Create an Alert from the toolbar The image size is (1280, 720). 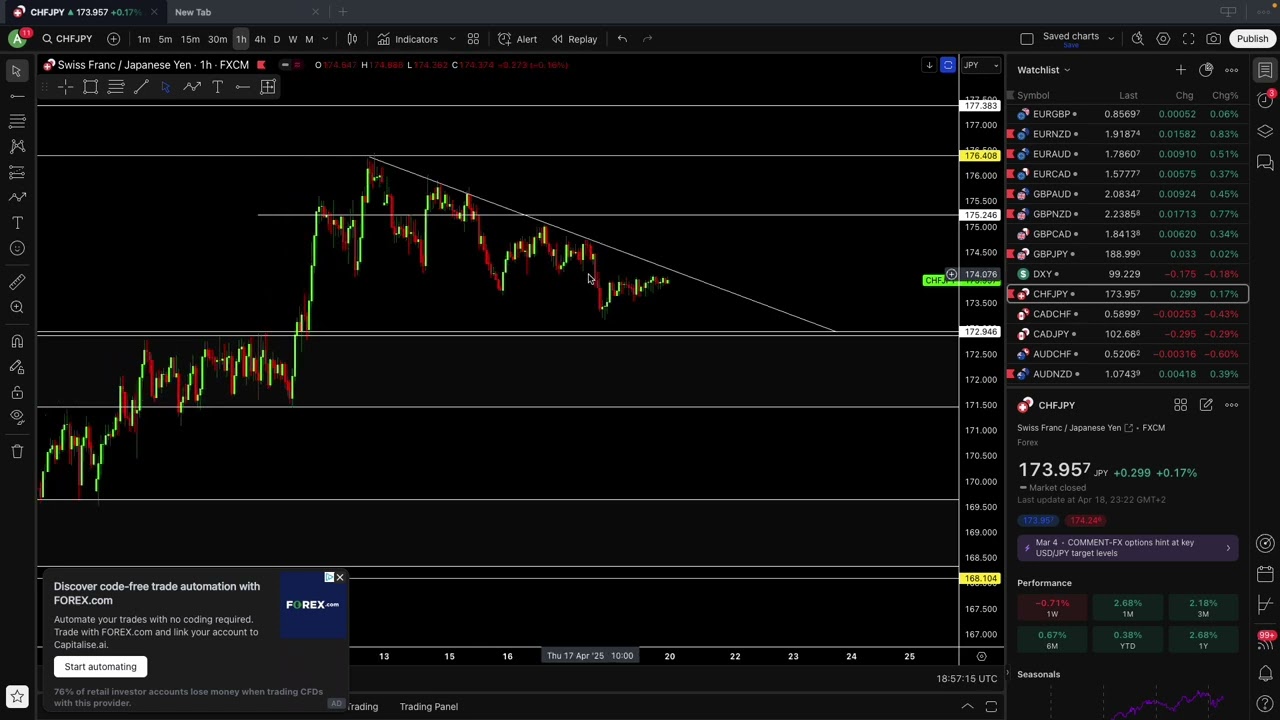point(517,39)
